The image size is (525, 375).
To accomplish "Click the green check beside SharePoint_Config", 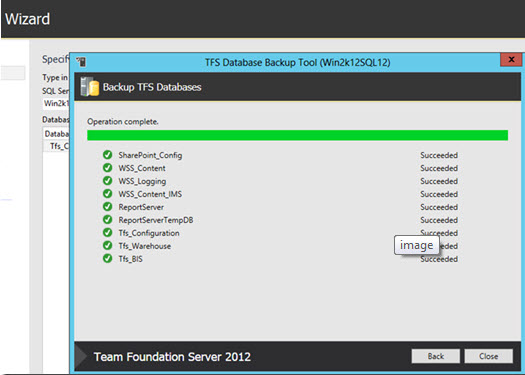I will coord(107,155).
